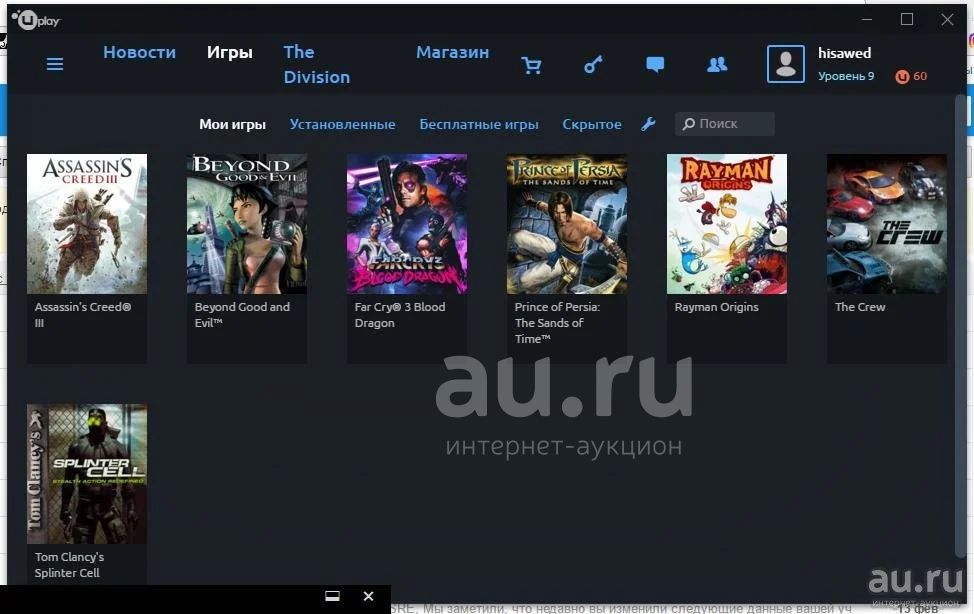
Task: Click the Поиск search field
Action: [x=725, y=124]
